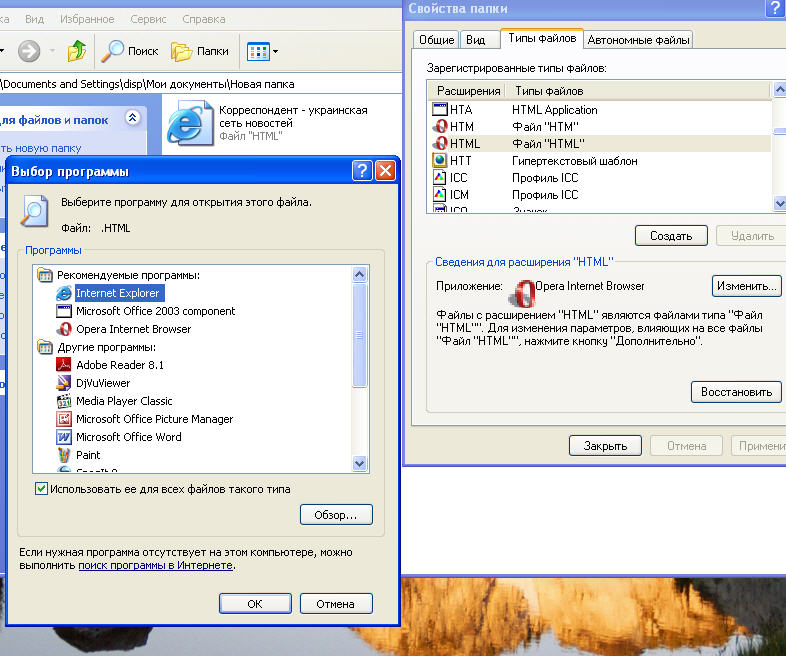786x656 pixels.
Task: Click Отмена in Выбор программы dialog
Action: pyautogui.click(x=336, y=604)
